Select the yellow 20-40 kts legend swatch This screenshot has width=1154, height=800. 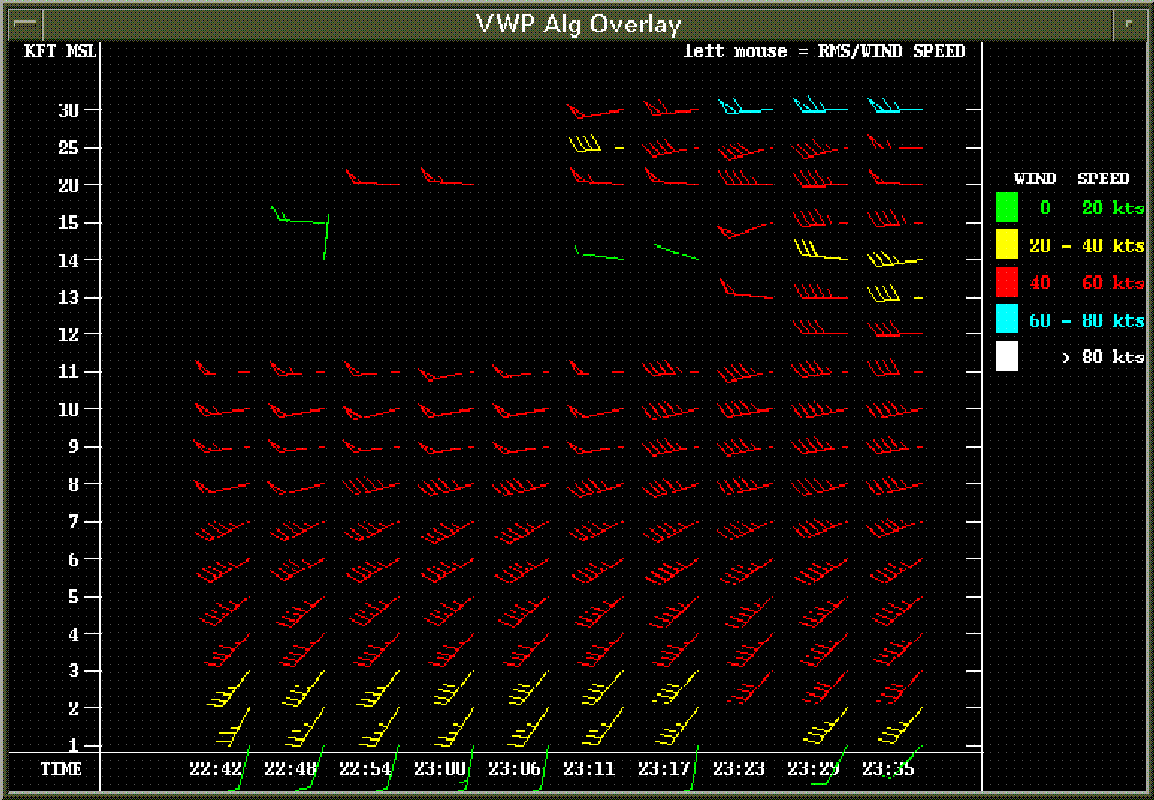1006,244
